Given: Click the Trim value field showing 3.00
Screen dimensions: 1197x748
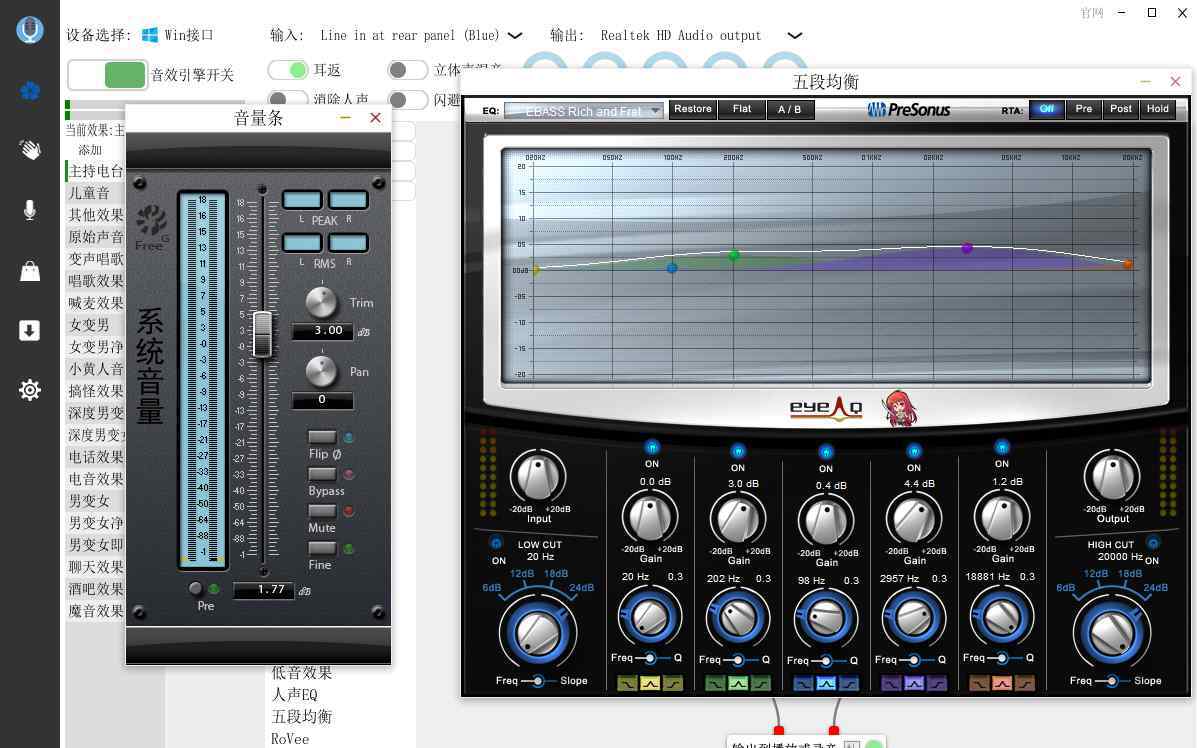Looking at the screenshot, I should 322,330.
